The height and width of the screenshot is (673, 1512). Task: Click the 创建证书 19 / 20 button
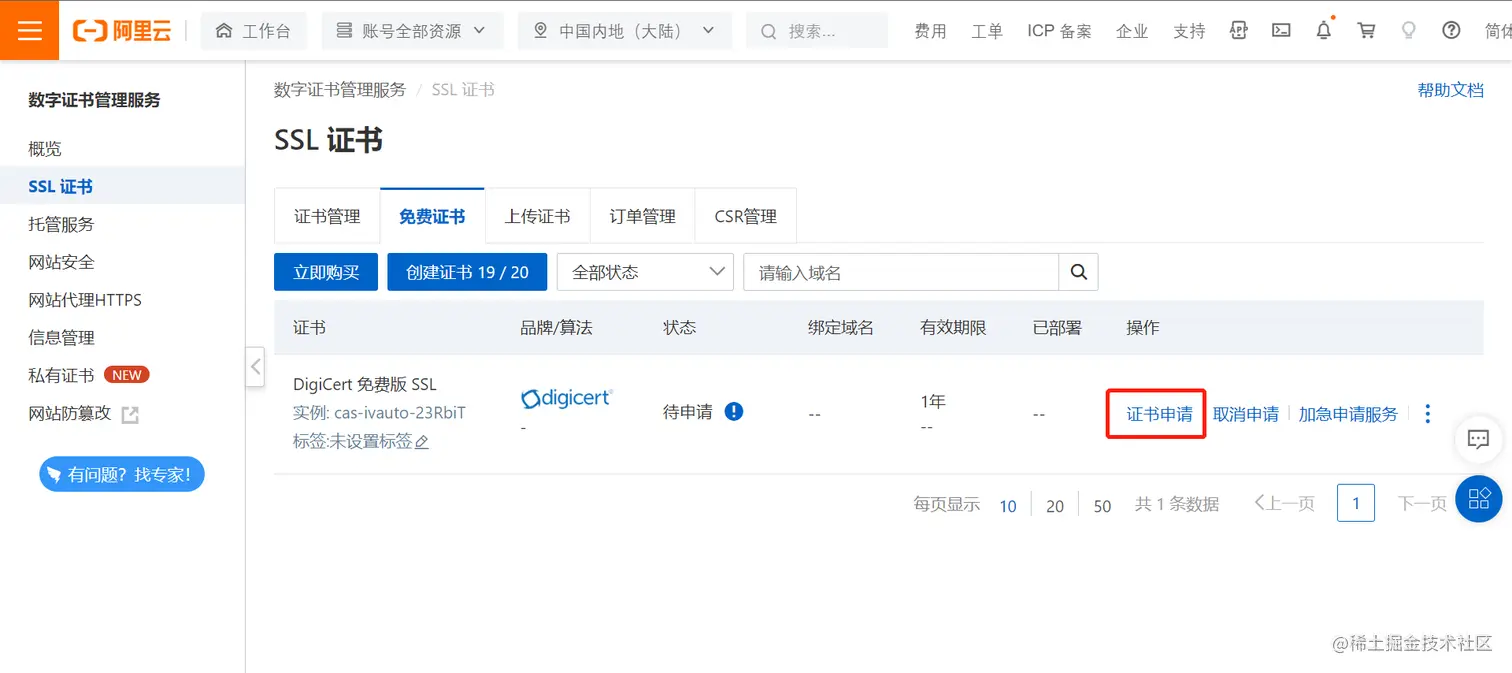coord(467,272)
